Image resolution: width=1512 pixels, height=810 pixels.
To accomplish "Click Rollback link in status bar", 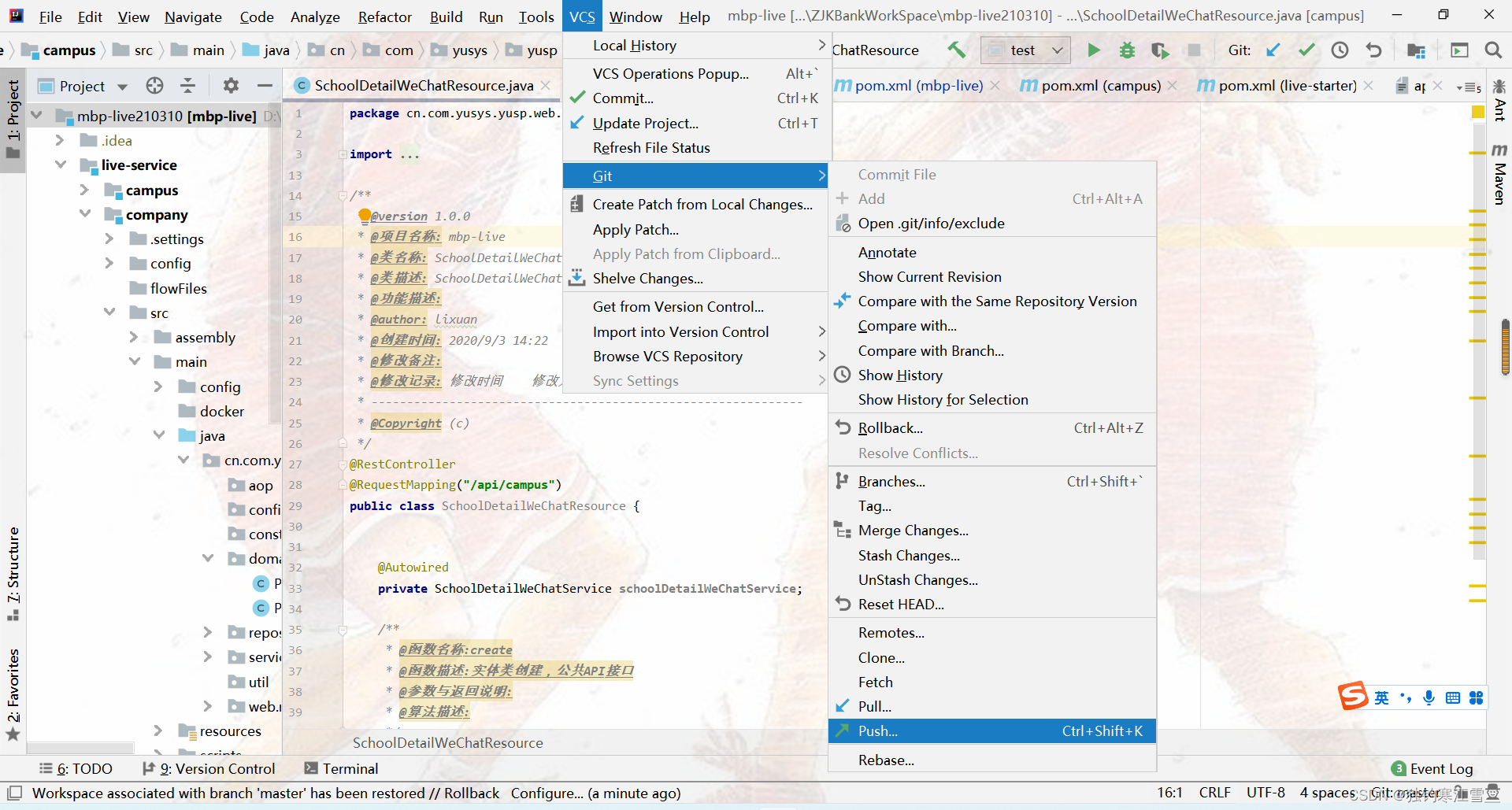I will 472,793.
